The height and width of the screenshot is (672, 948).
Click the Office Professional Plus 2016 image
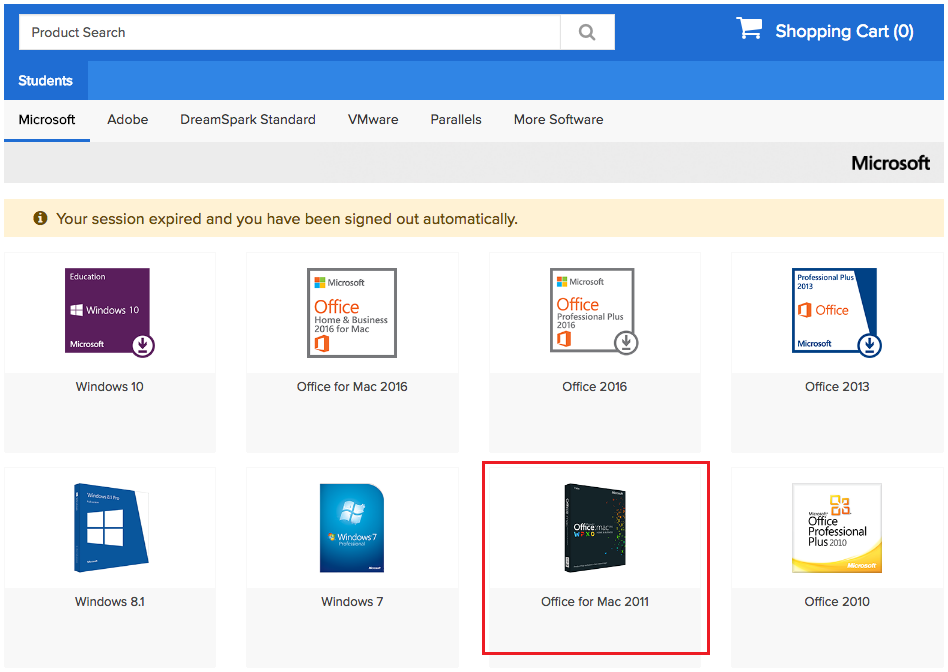594,311
